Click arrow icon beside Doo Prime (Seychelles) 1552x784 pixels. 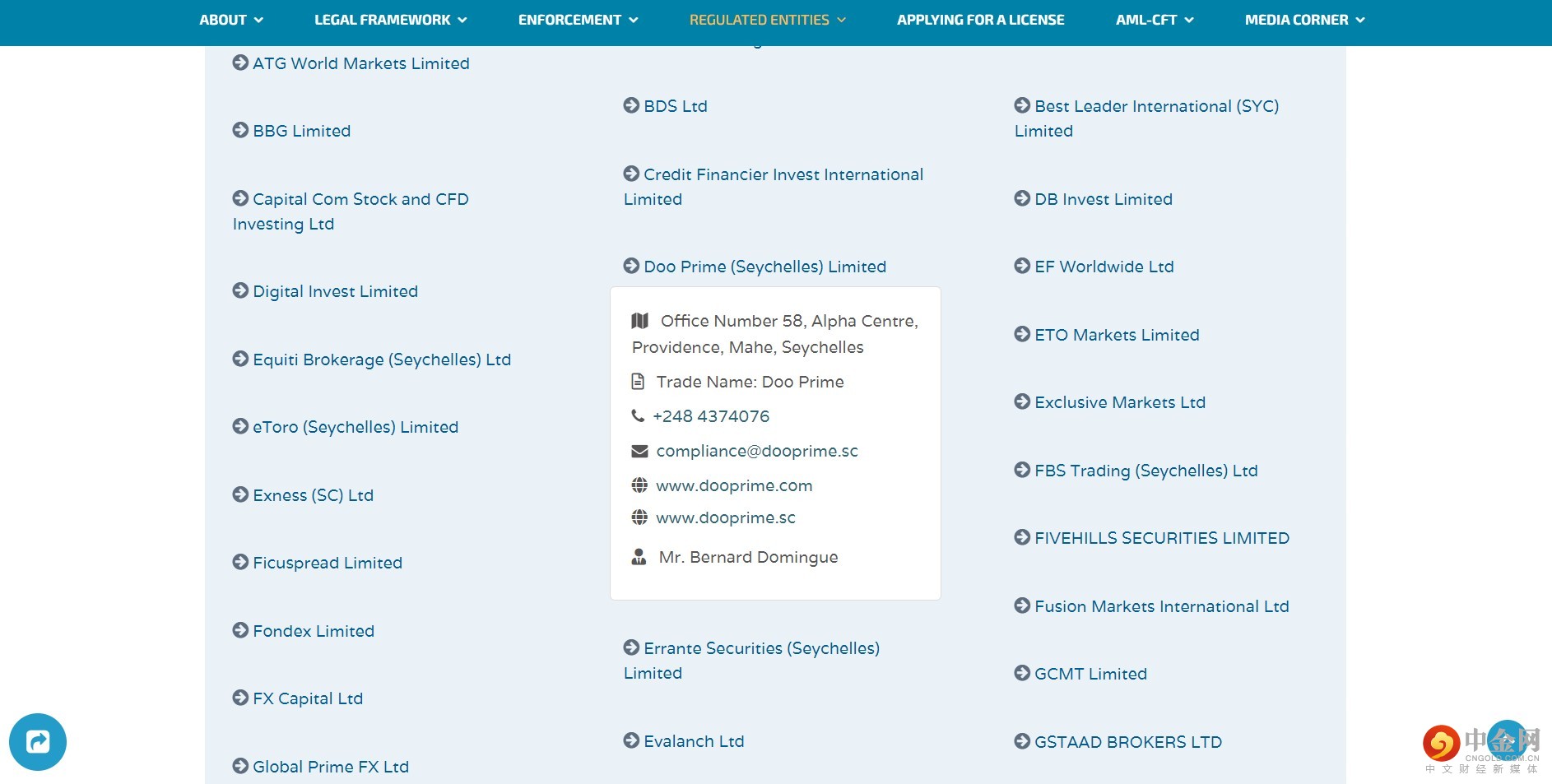coord(631,266)
